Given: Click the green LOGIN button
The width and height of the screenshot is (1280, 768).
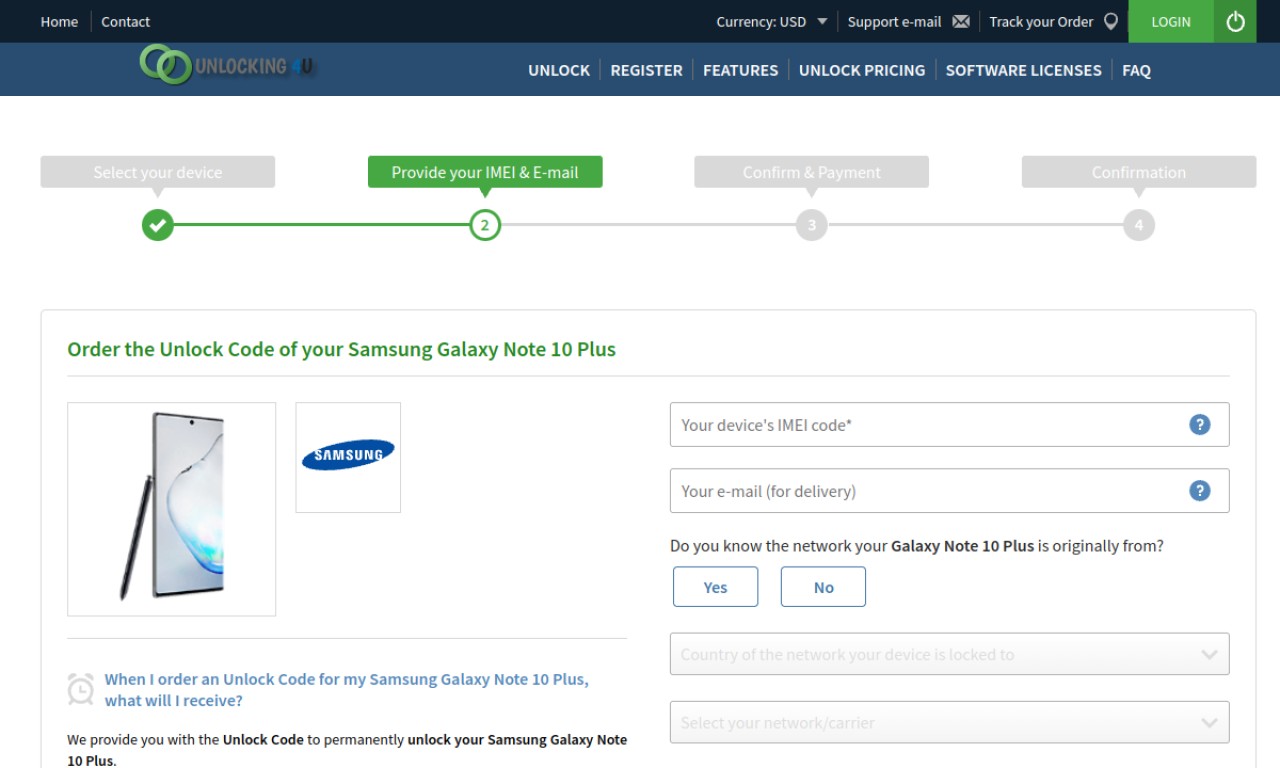Looking at the screenshot, I should 1171,21.
